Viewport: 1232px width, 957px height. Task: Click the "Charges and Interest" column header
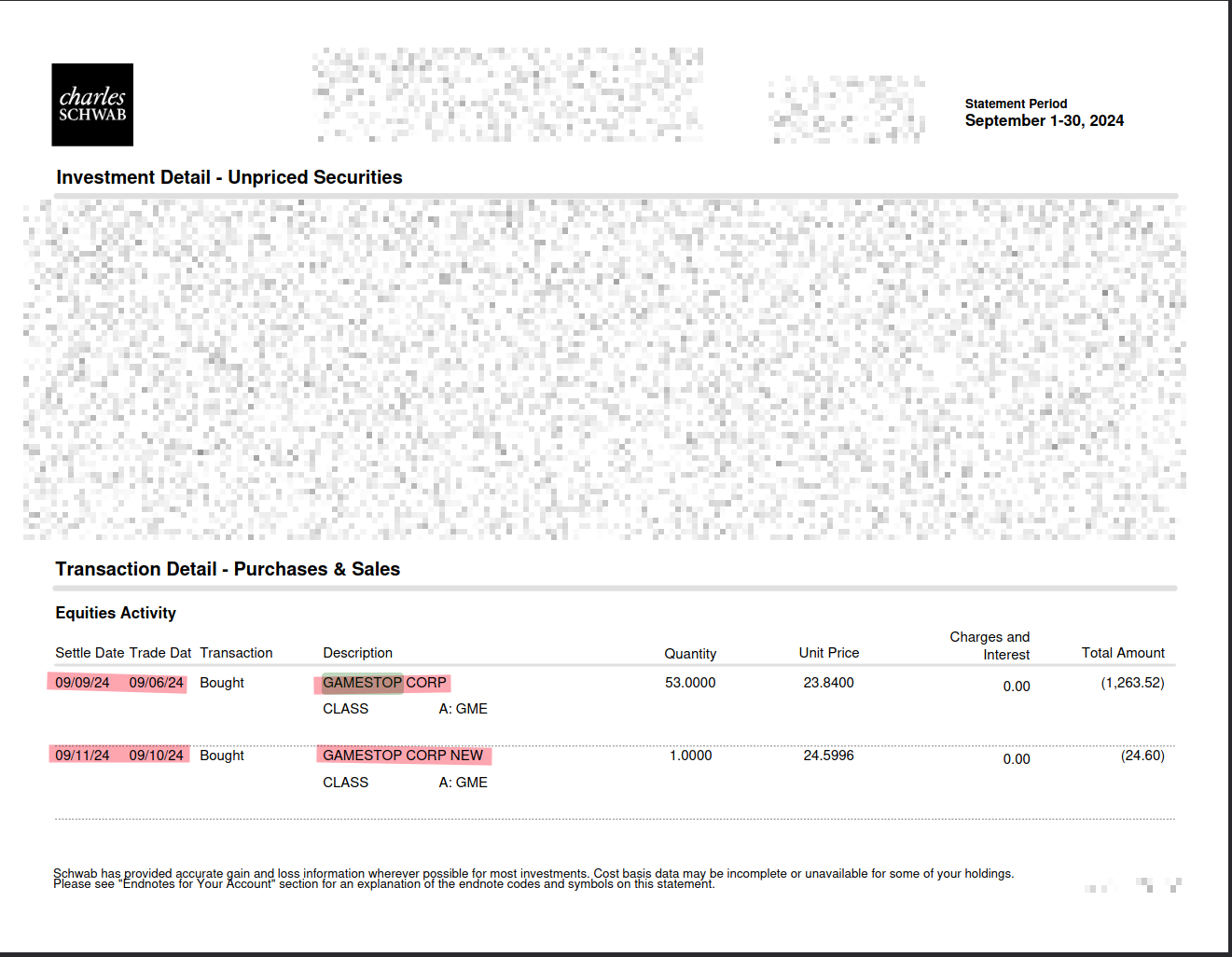(990, 645)
